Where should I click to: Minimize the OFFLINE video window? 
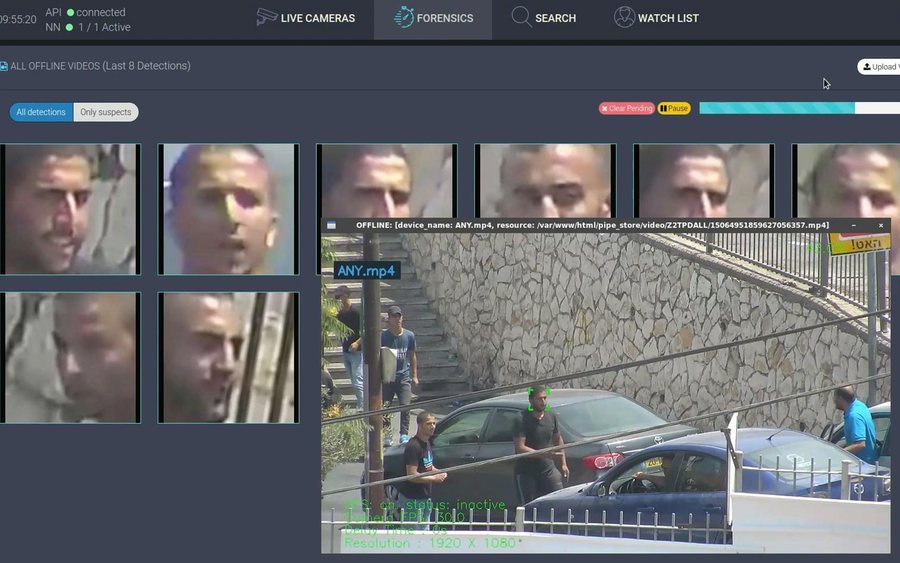point(854,226)
